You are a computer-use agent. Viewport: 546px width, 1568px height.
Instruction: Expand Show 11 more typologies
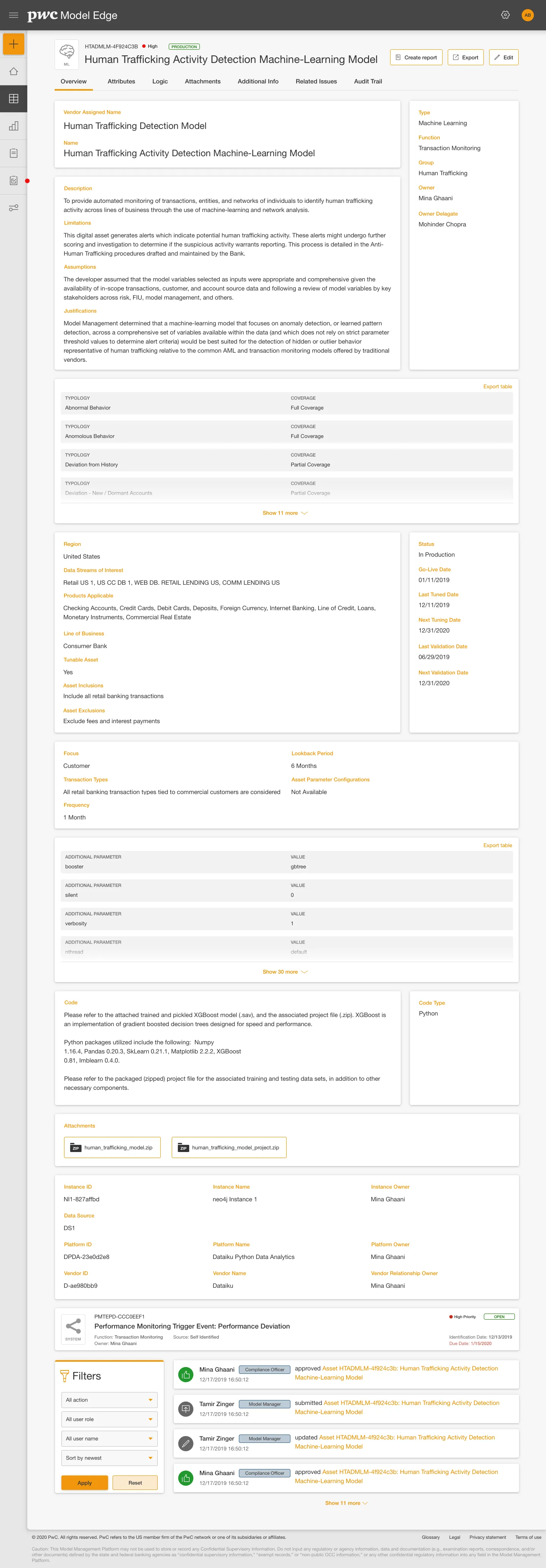tap(285, 513)
